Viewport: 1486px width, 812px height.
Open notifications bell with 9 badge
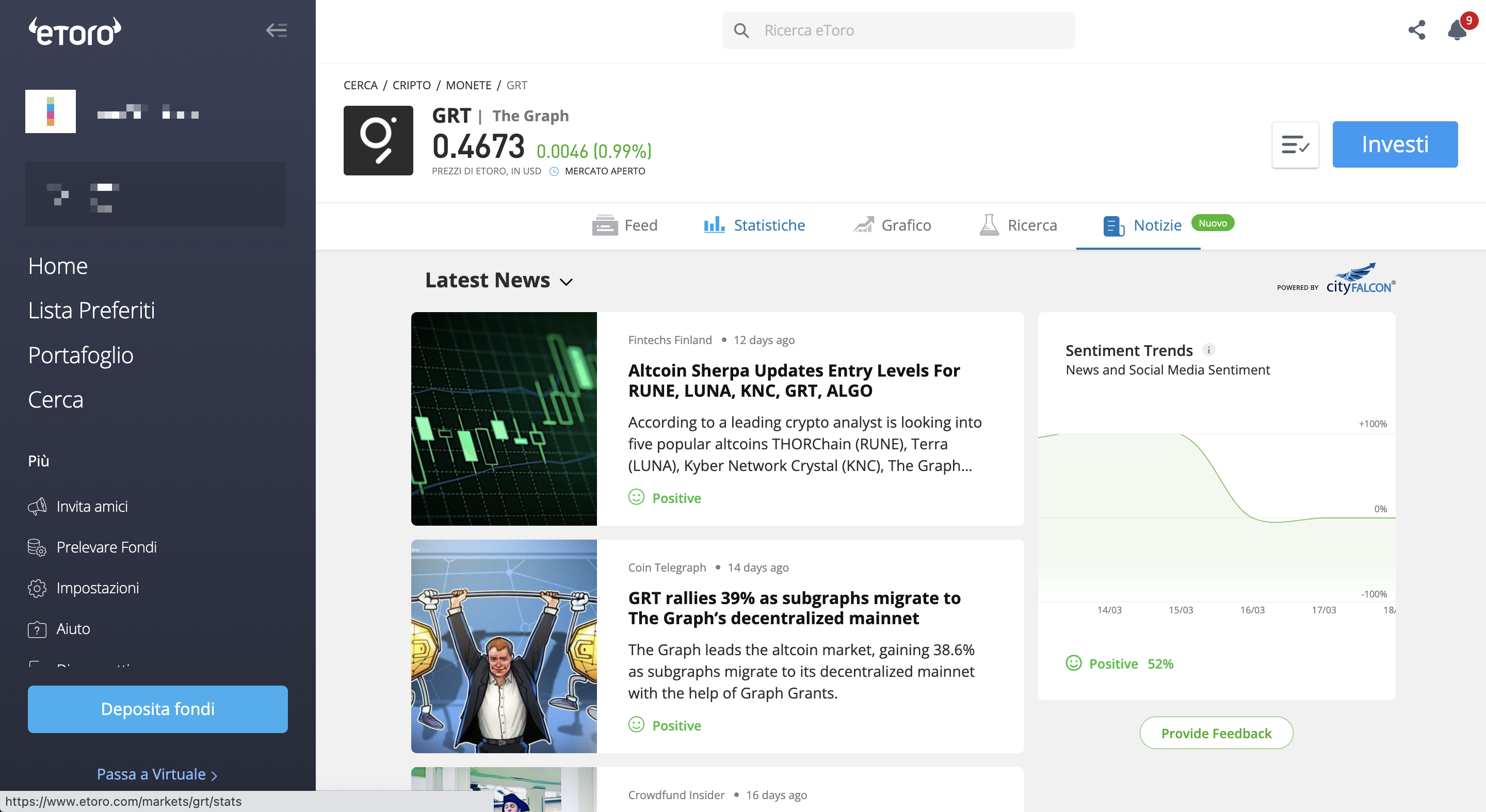click(x=1458, y=29)
